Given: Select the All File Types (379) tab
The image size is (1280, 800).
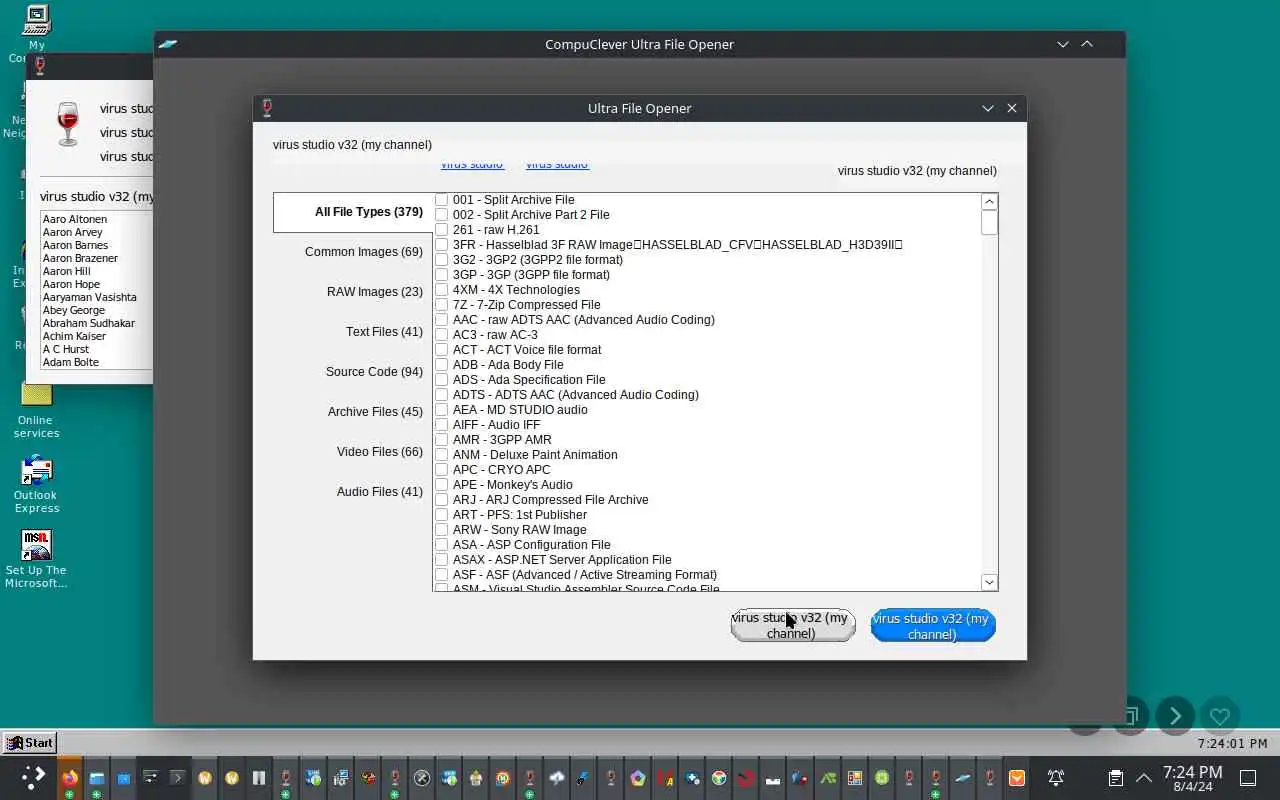Looking at the screenshot, I should click(x=353, y=212).
